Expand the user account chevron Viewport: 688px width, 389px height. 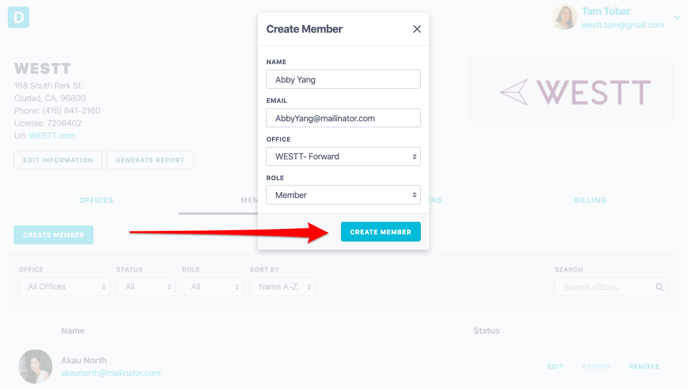pos(677,18)
